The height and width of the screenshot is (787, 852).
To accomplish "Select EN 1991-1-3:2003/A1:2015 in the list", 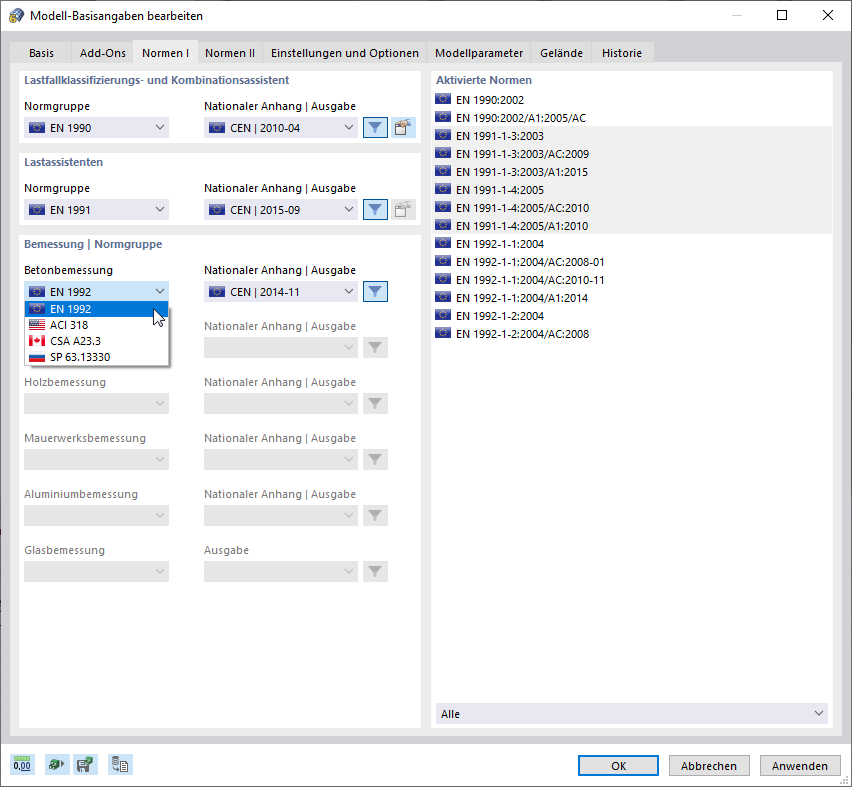I will tap(632, 172).
